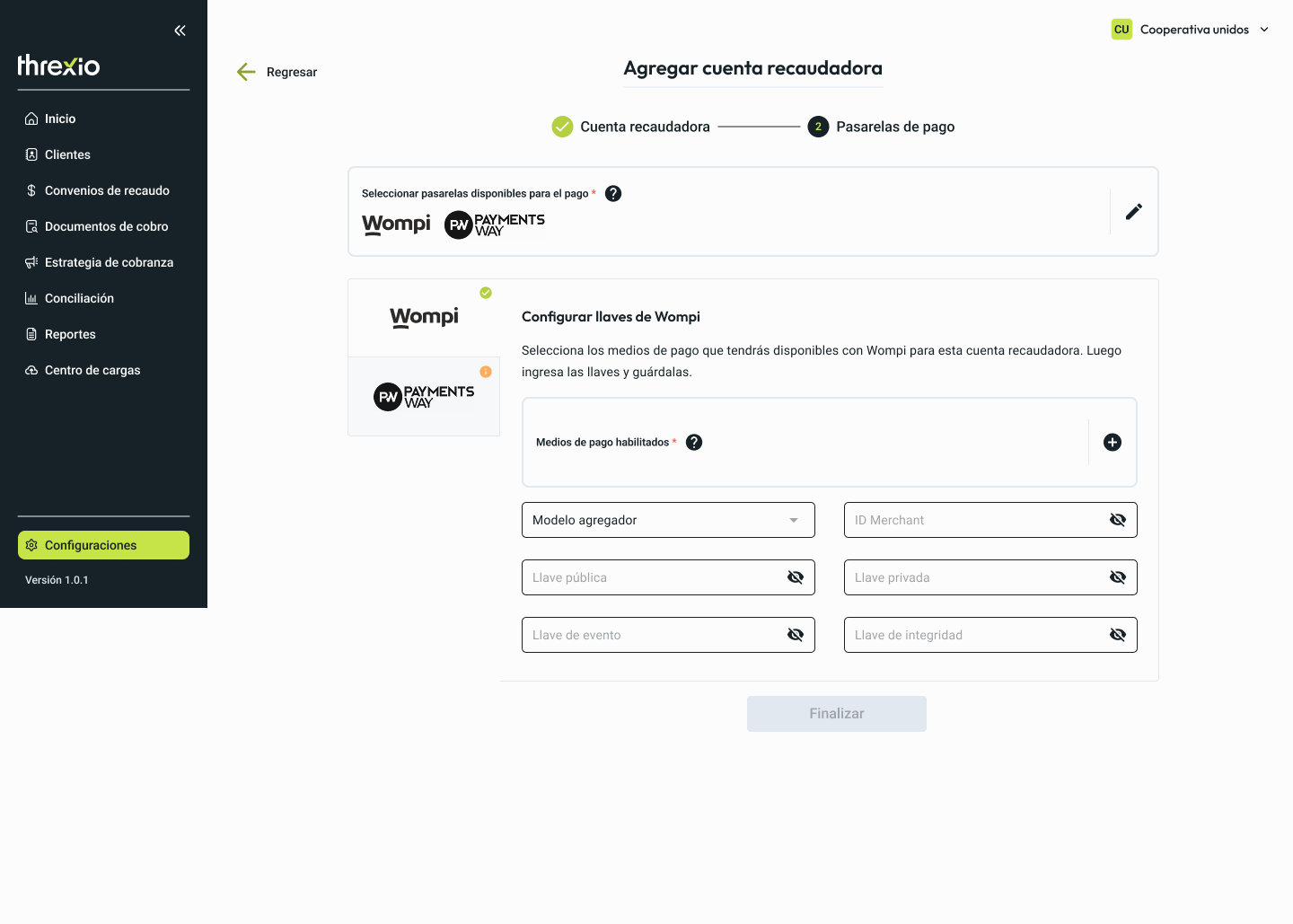Click the Selecciona los medios de pago description

(x=822, y=361)
